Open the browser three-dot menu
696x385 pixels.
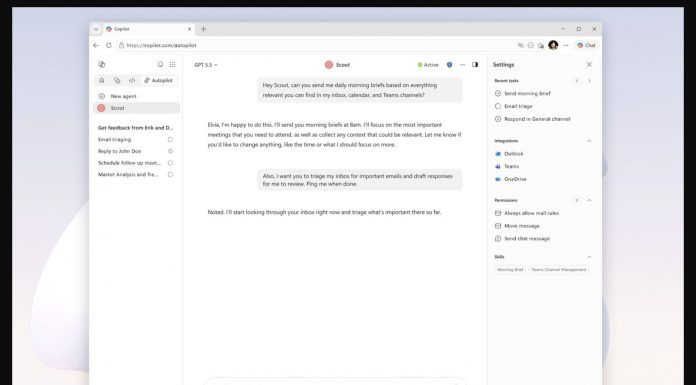tap(566, 45)
